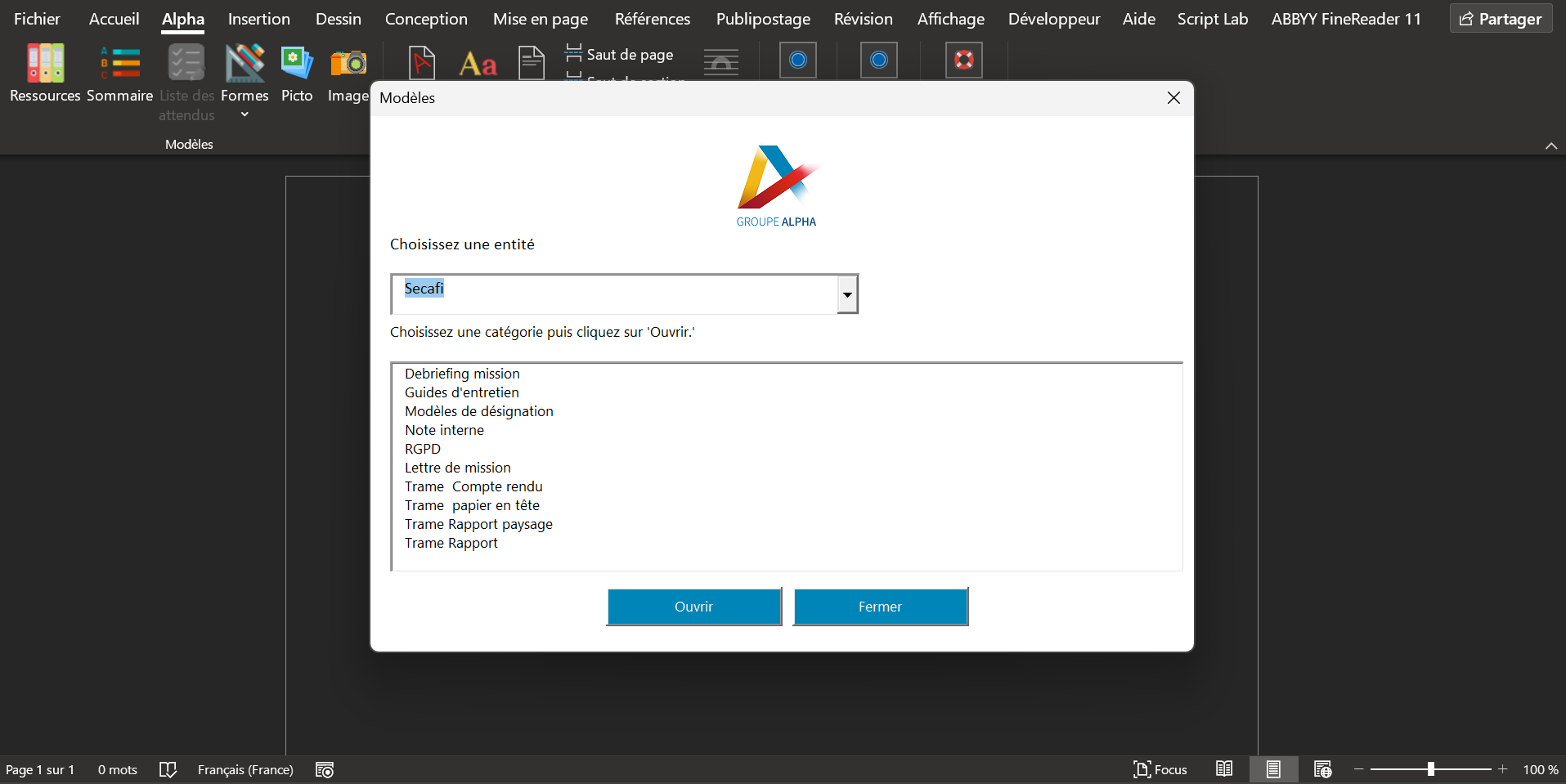Close the Modèles dialog with the X
The height and width of the screenshot is (784, 1566).
click(1173, 98)
